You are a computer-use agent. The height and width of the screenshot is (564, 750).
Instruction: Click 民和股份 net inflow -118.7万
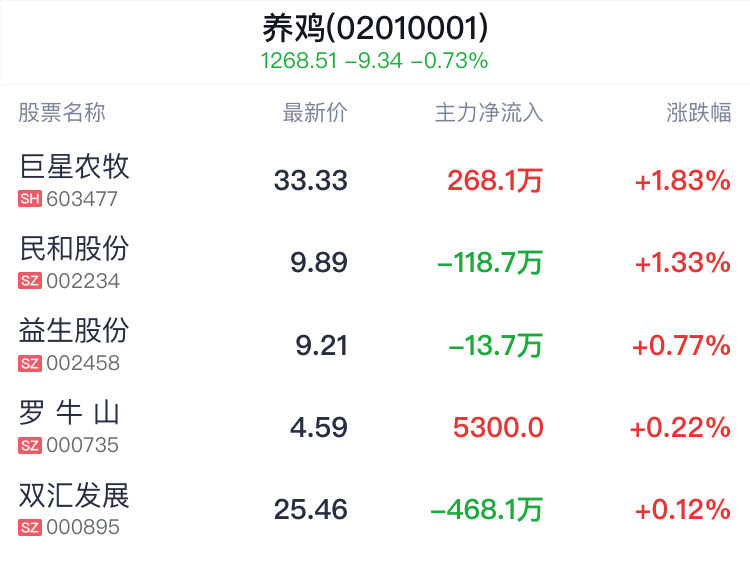(x=490, y=263)
